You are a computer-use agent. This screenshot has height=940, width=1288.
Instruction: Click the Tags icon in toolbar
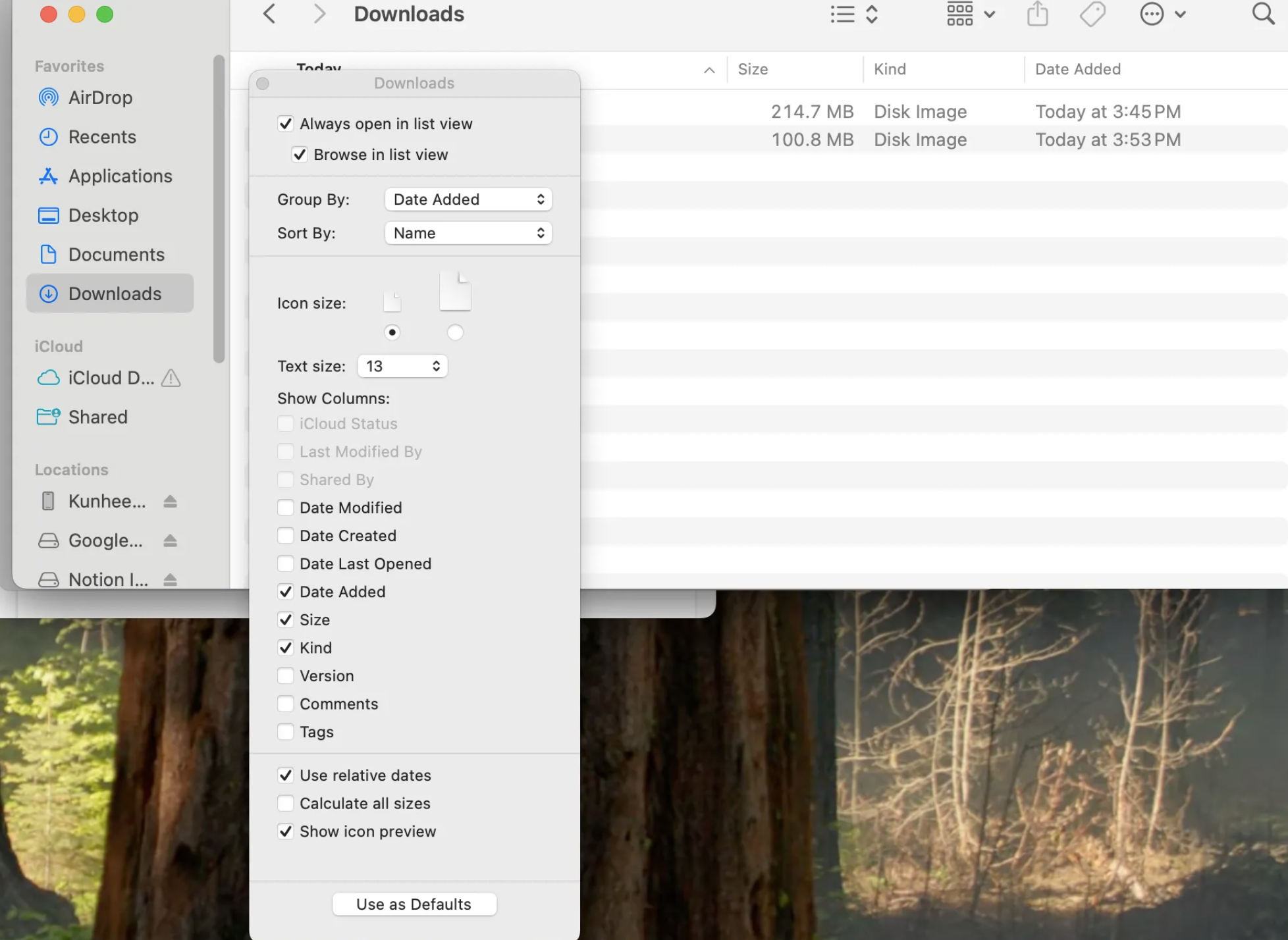point(1092,14)
